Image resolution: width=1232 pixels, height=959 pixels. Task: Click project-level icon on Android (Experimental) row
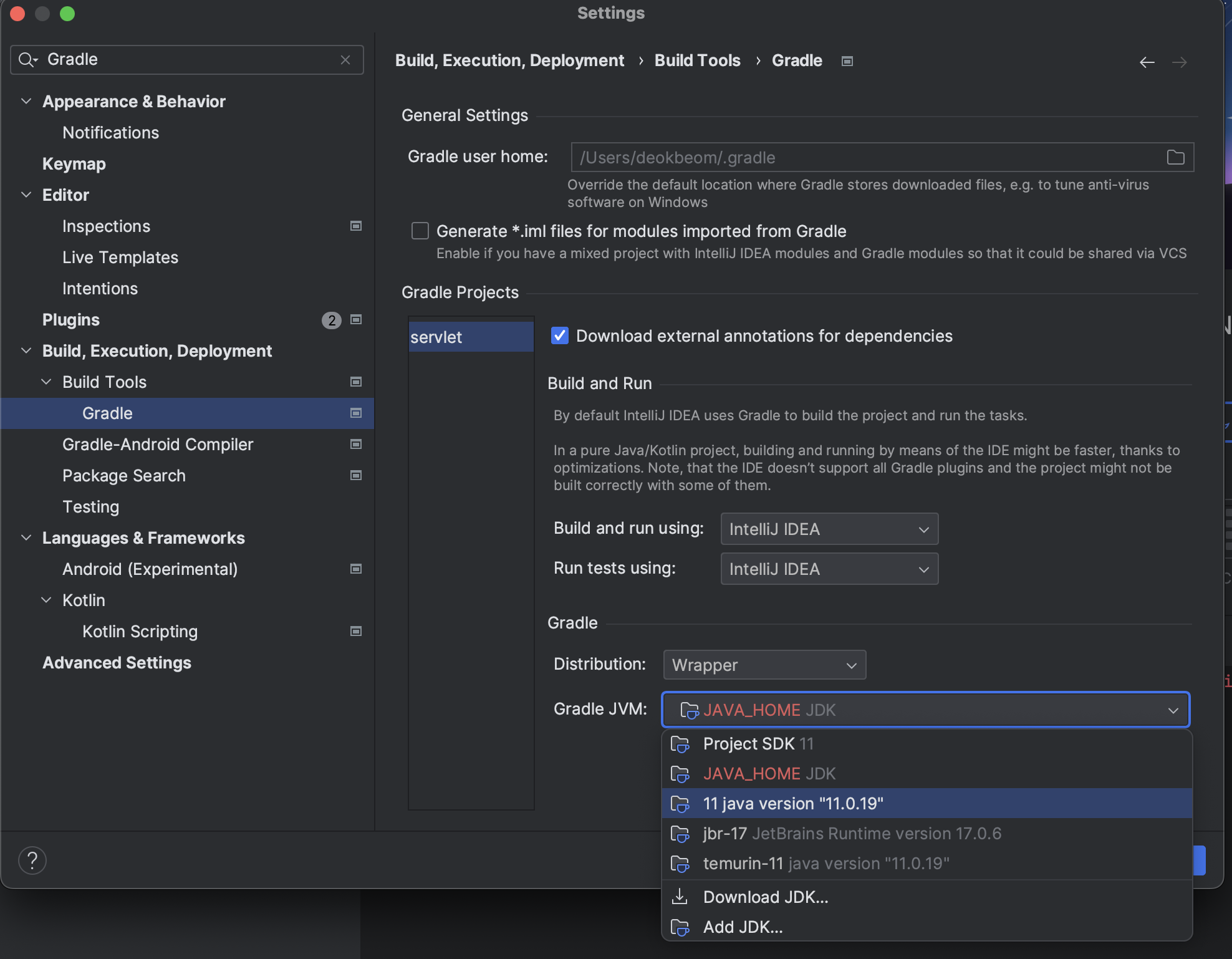pos(356,569)
